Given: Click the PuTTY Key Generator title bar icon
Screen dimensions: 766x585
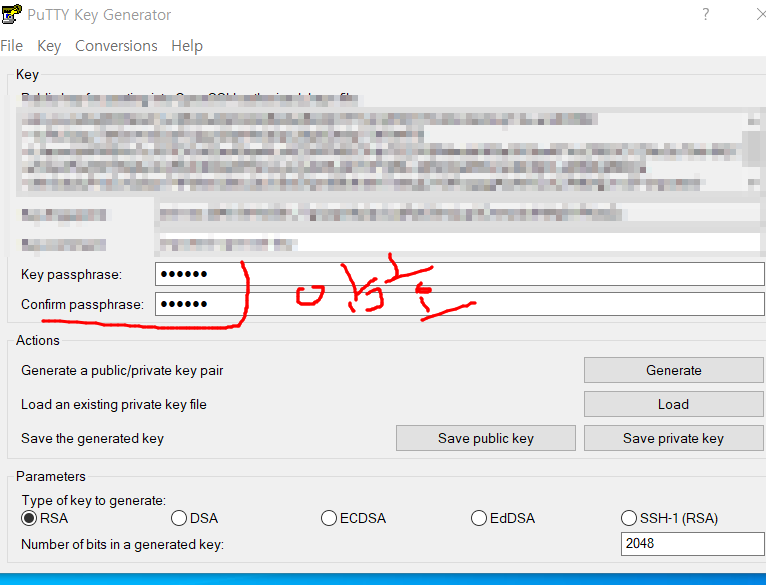Looking at the screenshot, I should [11, 14].
